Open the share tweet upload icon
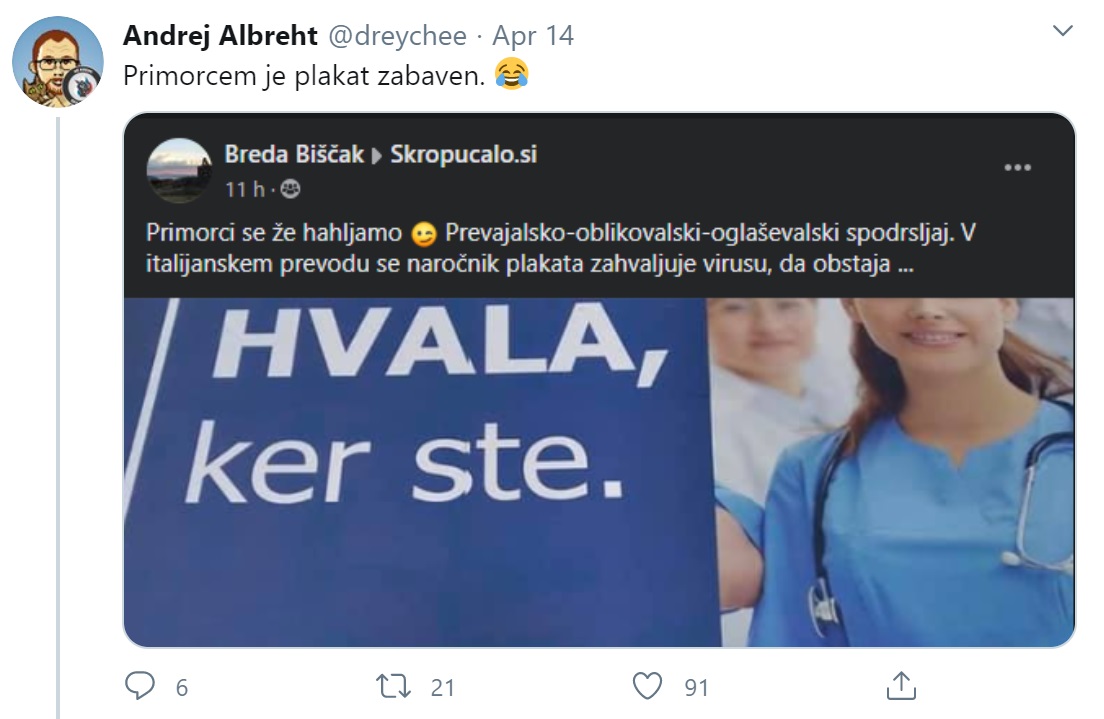The width and height of the screenshot is (1104, 719). pos(901,685)
